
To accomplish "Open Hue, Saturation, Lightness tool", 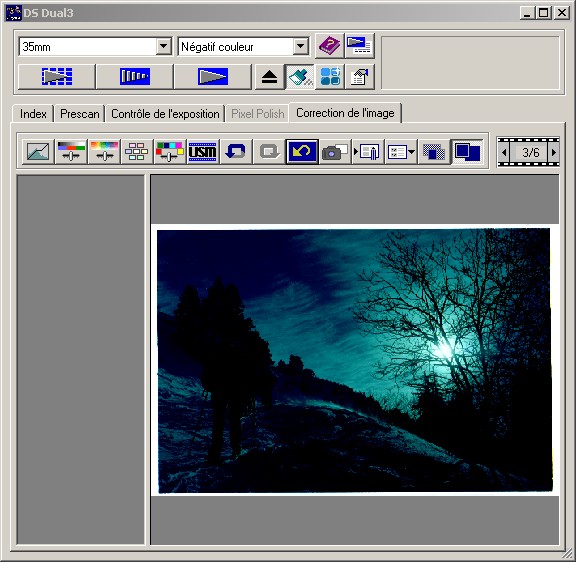I will tap(104, 151).
